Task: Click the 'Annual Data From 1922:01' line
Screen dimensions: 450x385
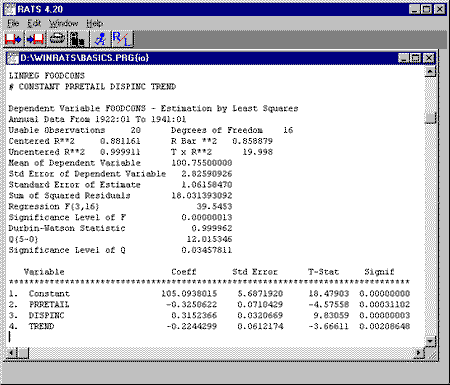Action: coord(97,119)
